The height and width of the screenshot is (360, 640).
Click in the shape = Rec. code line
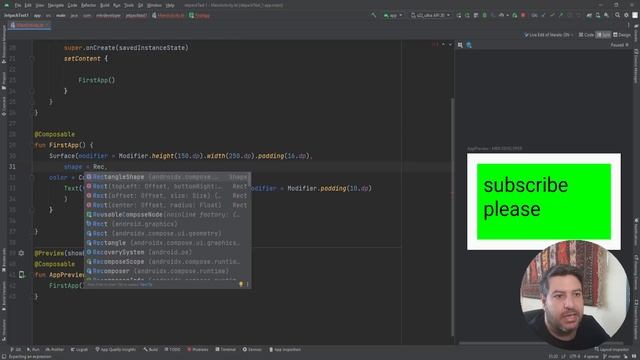click(242, 167)
